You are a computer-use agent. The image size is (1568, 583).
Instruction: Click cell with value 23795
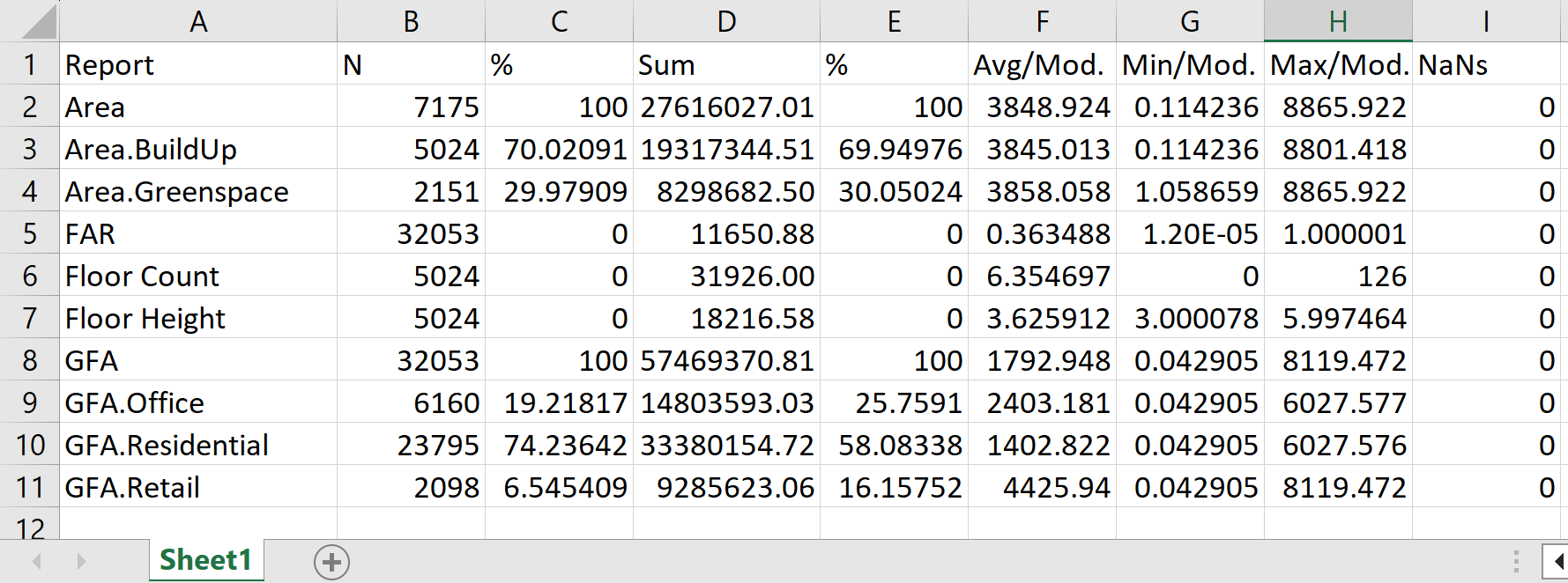click(x=411, y=445)
